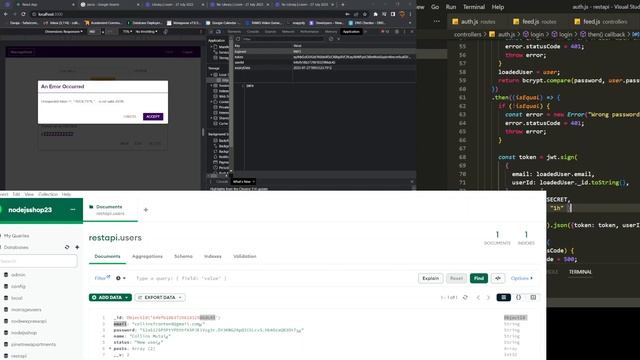Expand the nodejsshop database in Compass
Screen dimensions: 640x360
(x=24, y=333)
